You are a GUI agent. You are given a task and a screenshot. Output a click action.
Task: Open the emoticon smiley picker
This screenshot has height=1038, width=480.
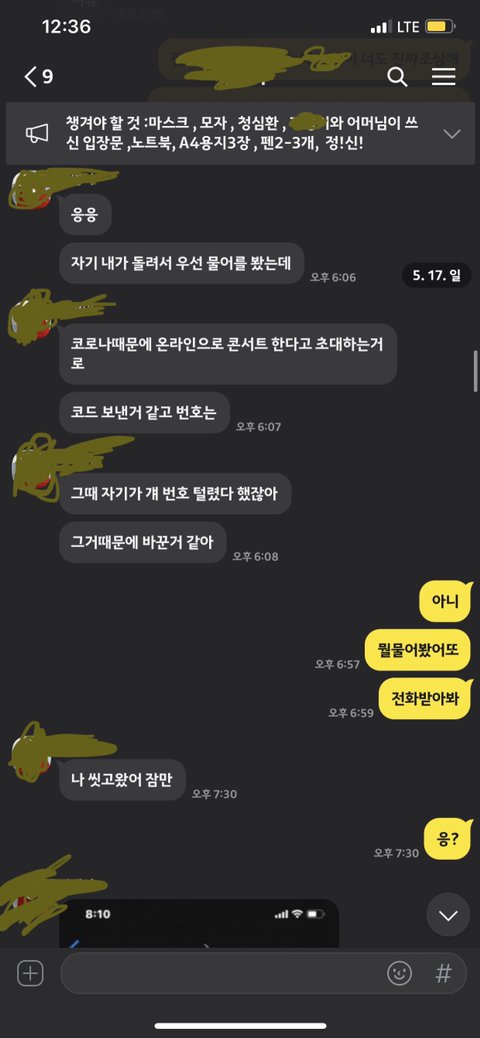pyautogui.click(x=399, y=973)
